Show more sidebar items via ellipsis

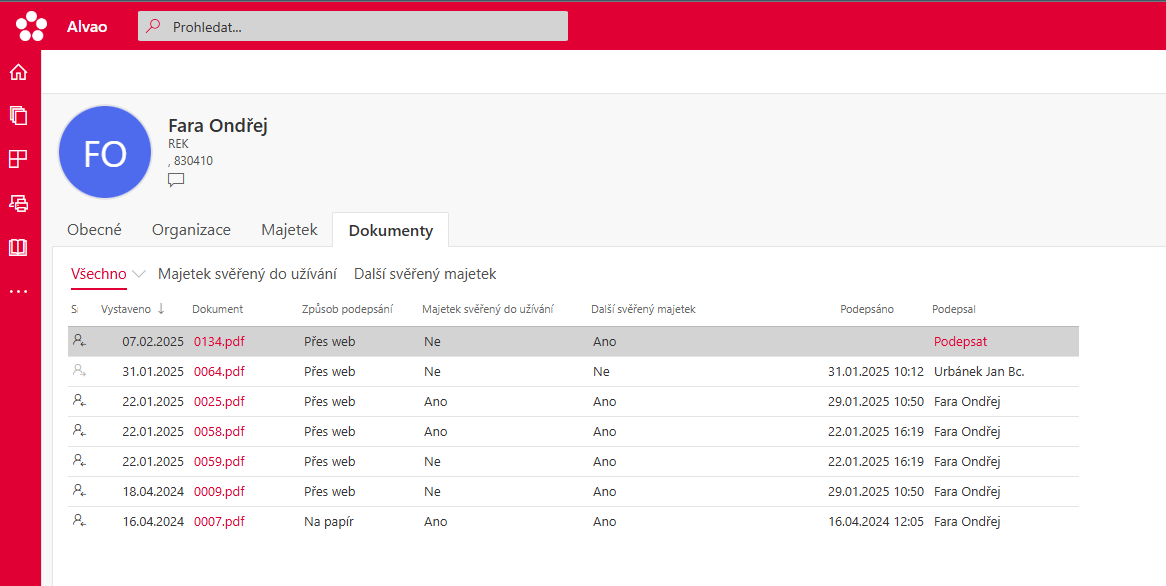[x=18, y=291]
